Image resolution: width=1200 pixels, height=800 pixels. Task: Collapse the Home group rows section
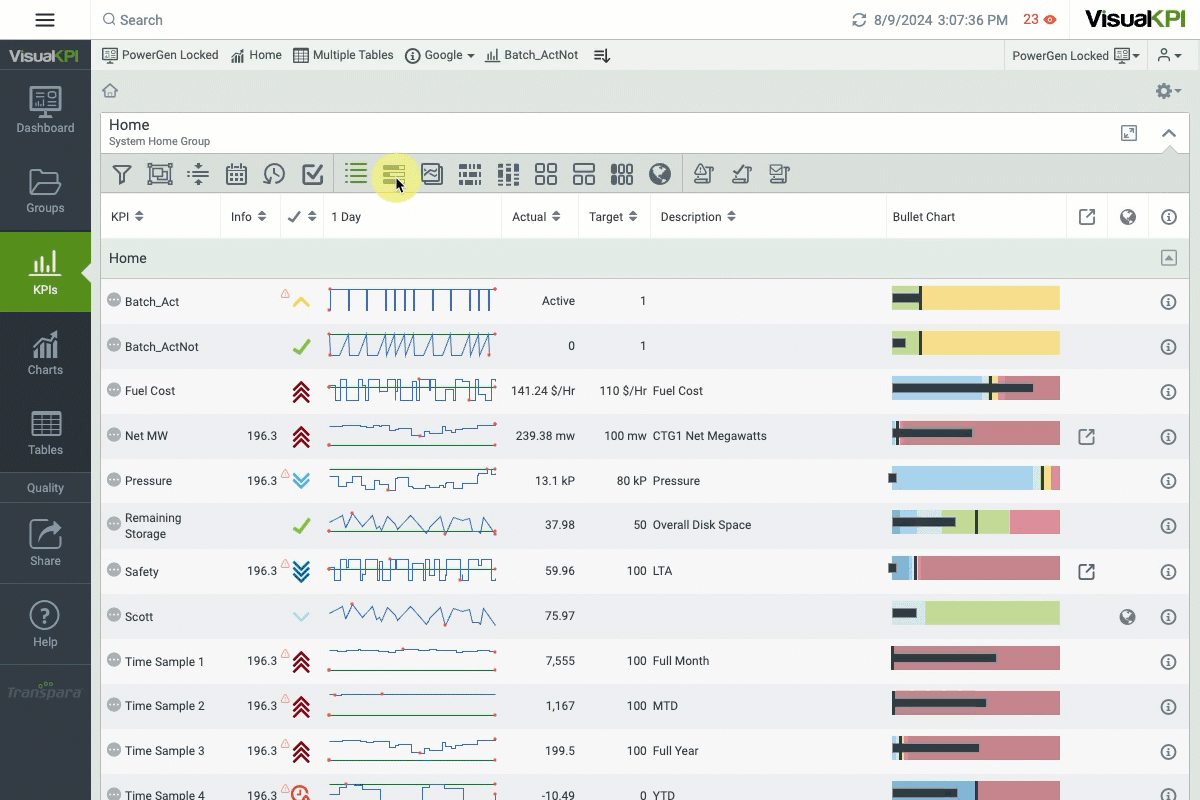1168,258
